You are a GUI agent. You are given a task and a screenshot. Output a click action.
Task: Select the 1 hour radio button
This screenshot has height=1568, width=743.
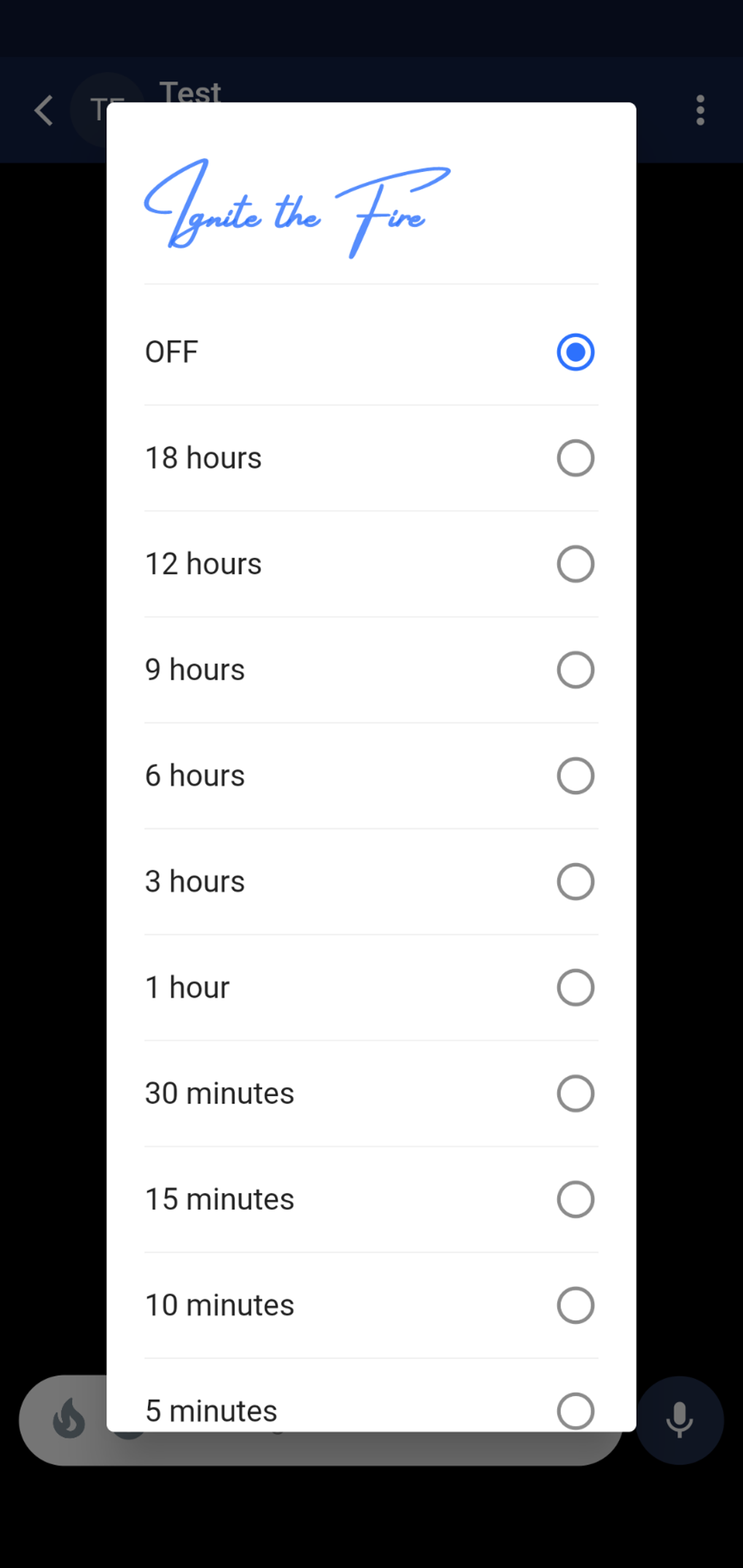click(x=575, y=988)
